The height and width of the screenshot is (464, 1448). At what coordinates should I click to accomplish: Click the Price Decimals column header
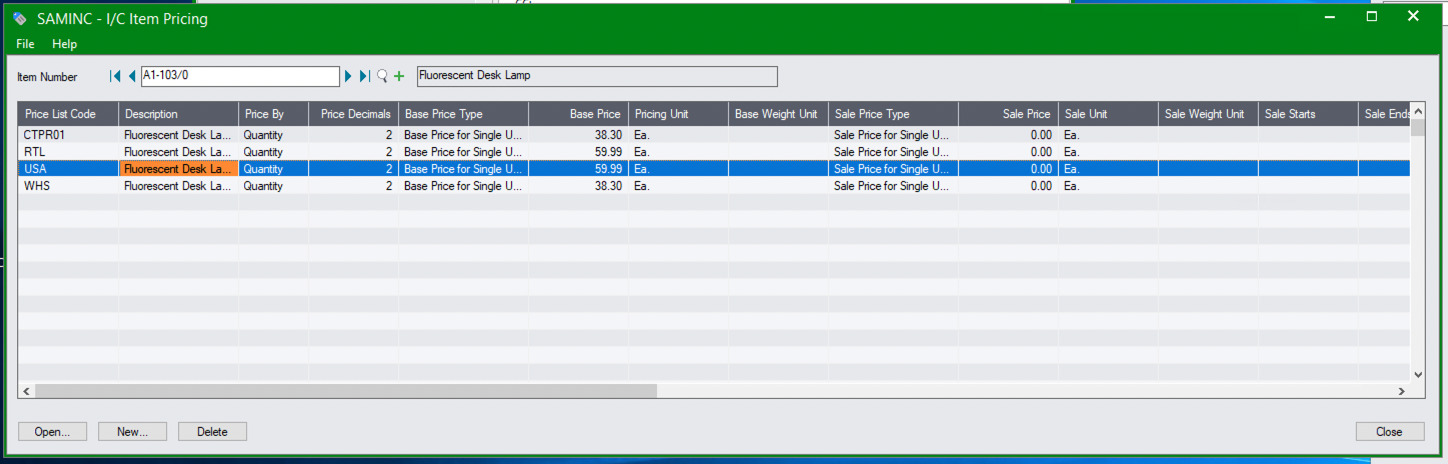click(x=353, y=114)
